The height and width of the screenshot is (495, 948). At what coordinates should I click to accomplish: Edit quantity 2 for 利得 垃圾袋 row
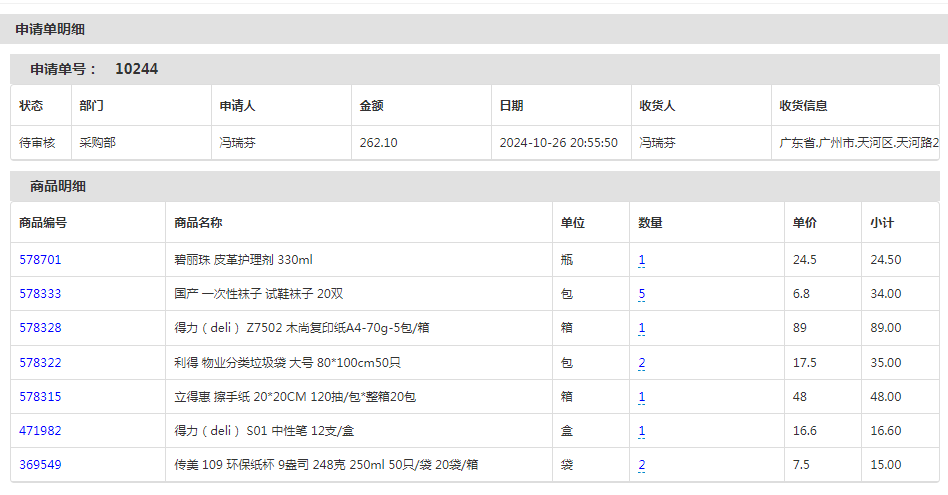[641, 363]
